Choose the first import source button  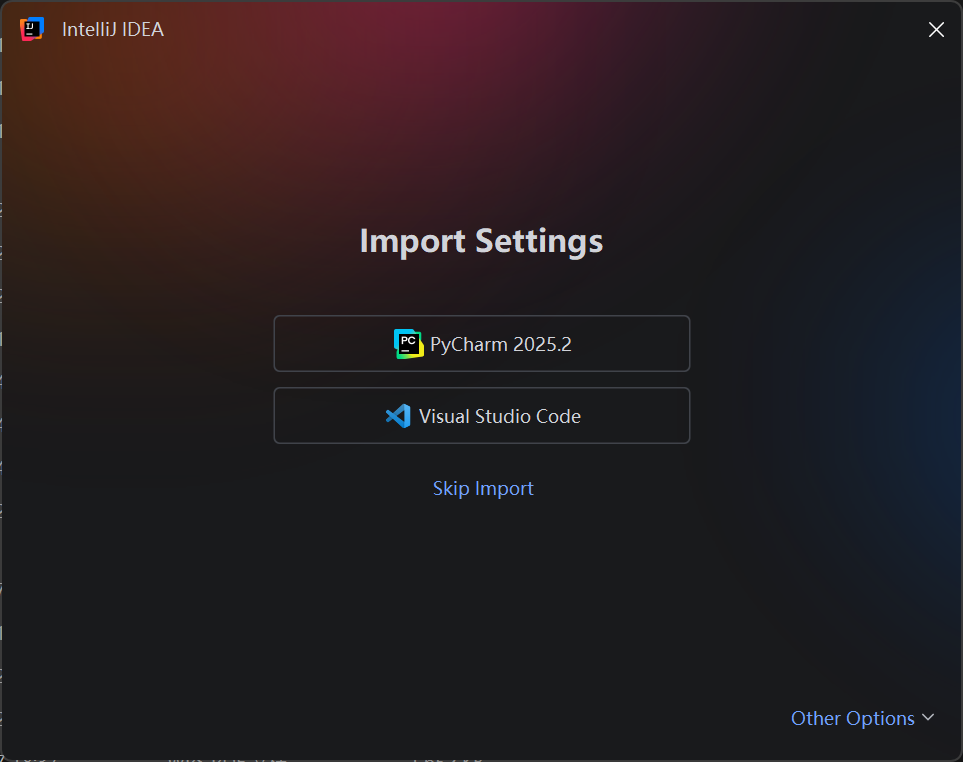coord(482,343)
